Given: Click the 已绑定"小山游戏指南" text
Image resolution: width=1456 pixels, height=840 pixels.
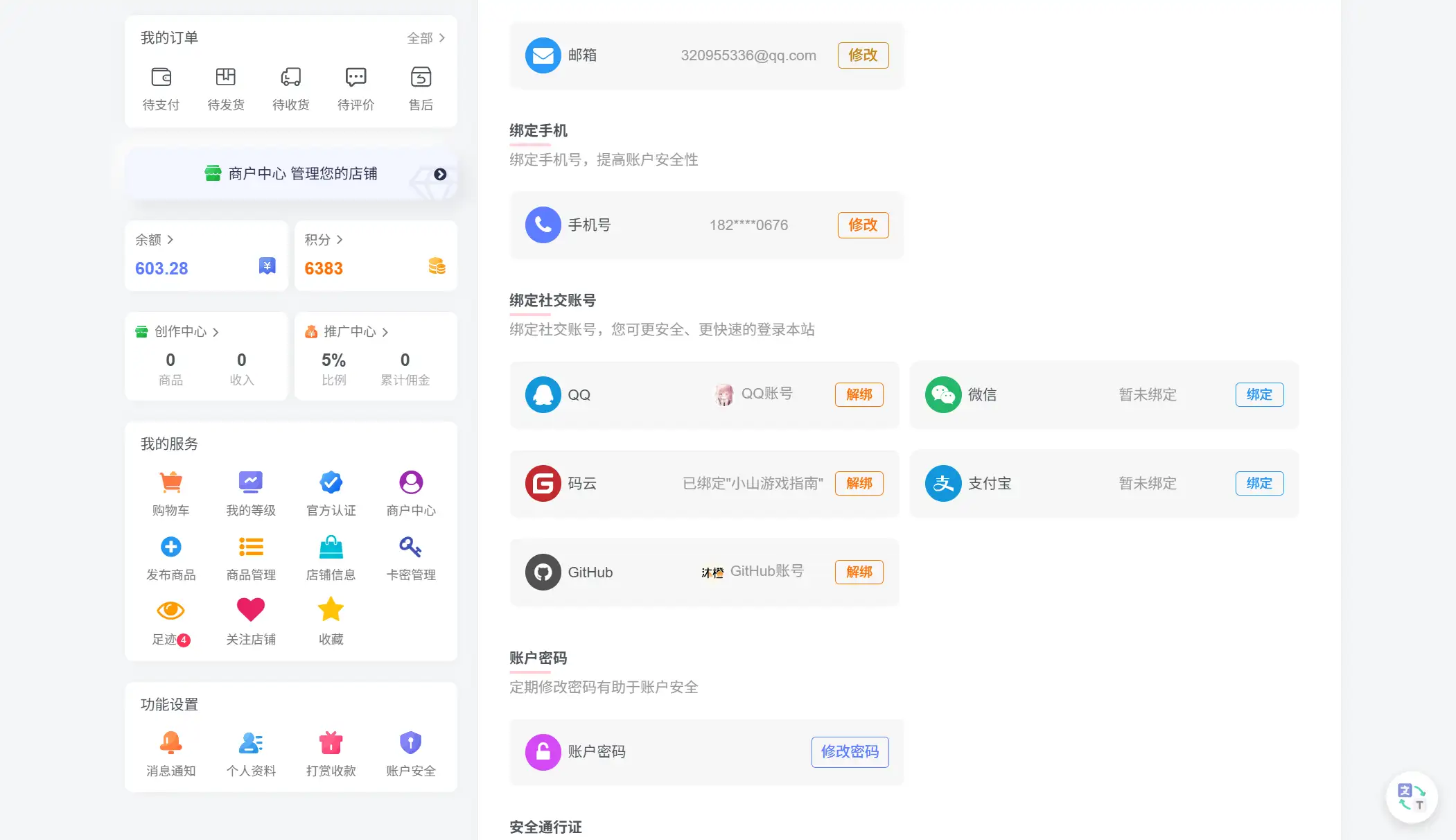Looking at the screenshot, I should [x=753, y=484].
